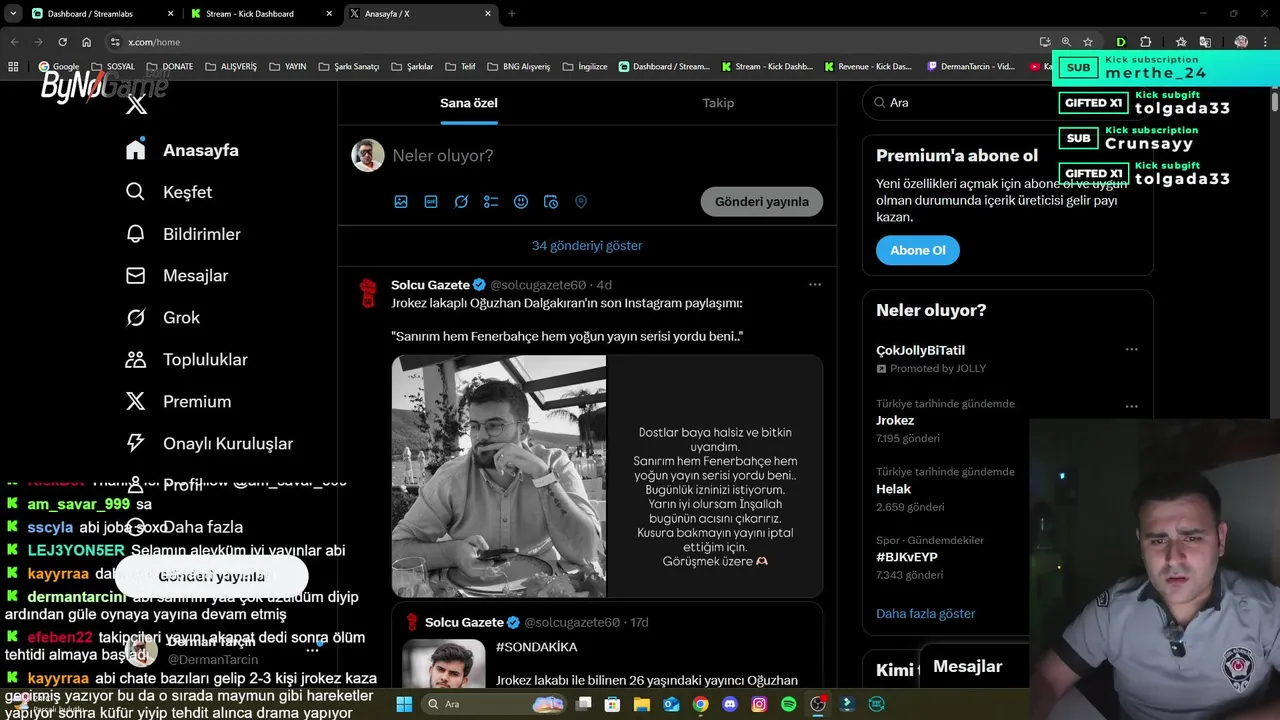Open YAYIN bookmarks folder
Viewport: 1280px width, 720px height.
click(288, 67)
